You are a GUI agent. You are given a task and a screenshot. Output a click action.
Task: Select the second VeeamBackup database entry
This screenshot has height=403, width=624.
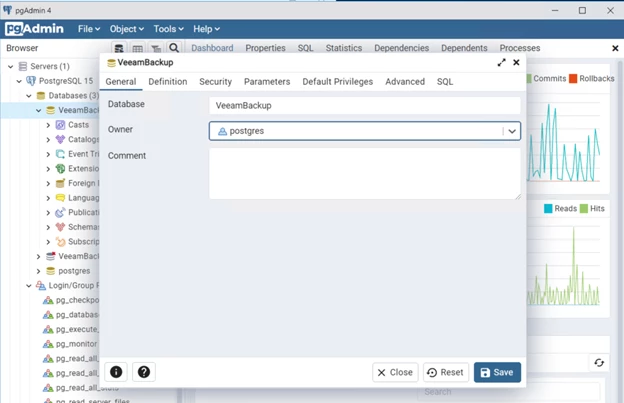click(x=79, y=256)
